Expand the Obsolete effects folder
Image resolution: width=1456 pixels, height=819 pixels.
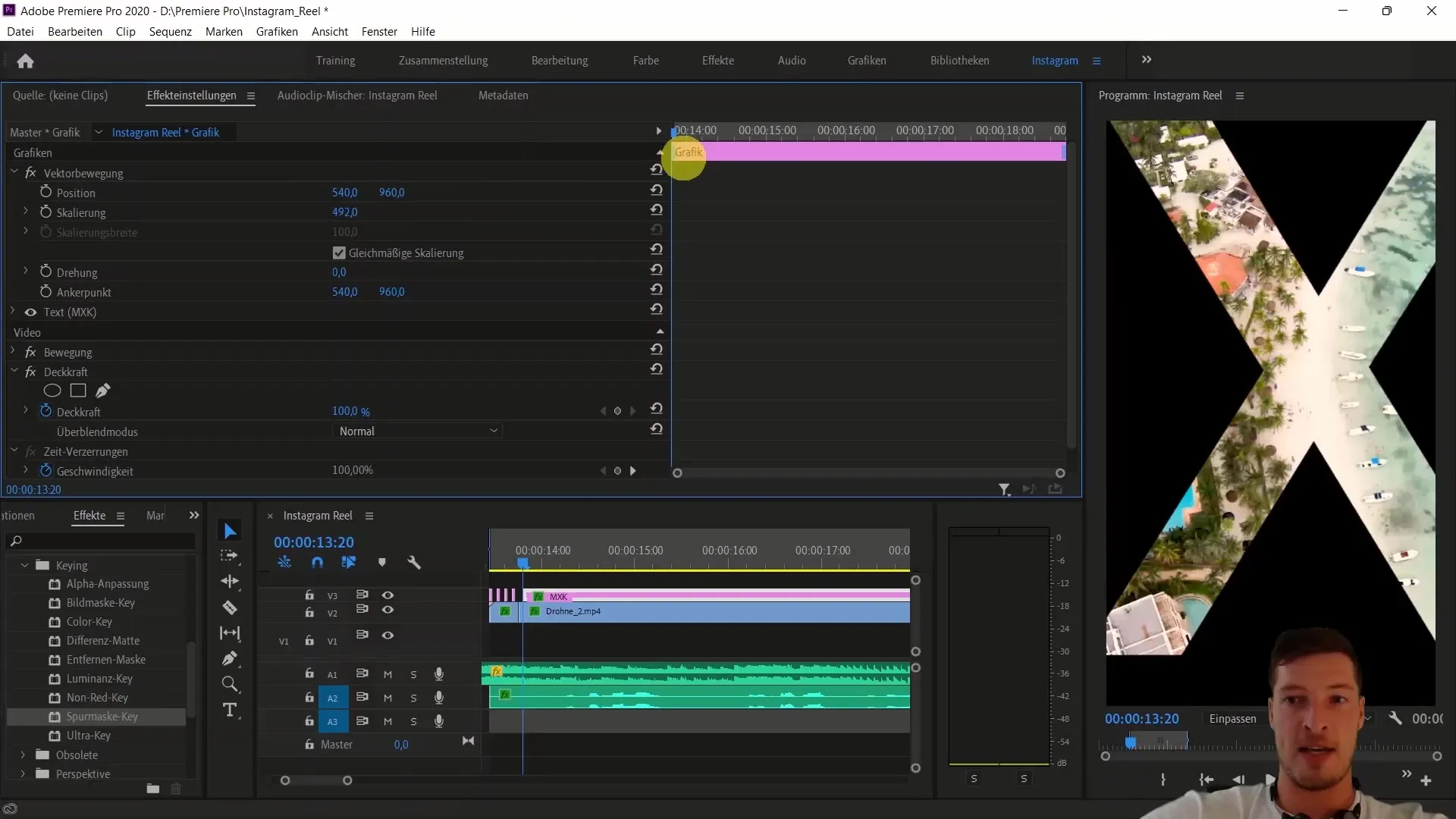point(23,755)
